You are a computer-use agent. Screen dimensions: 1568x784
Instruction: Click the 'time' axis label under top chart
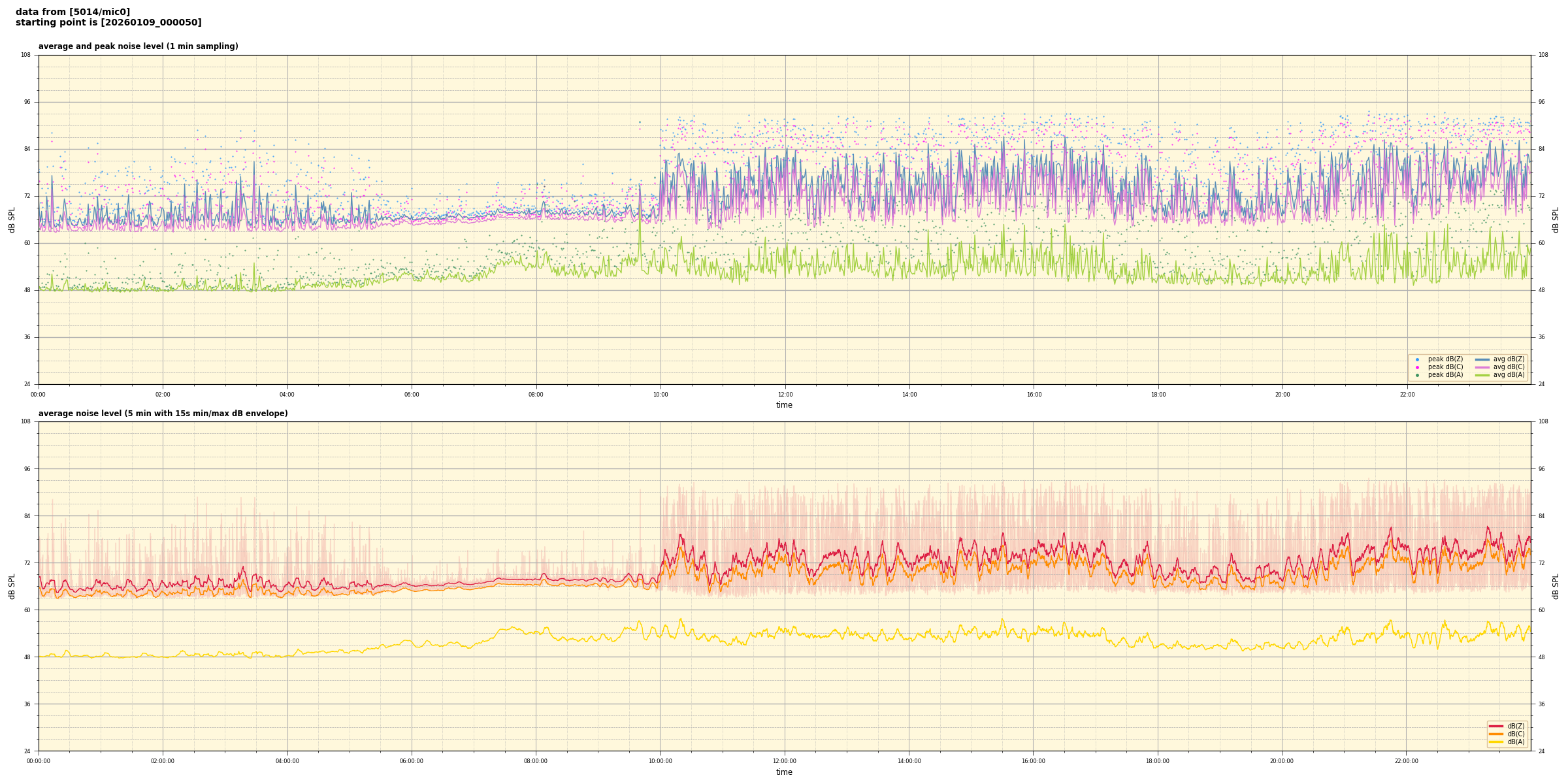point(784,405)
